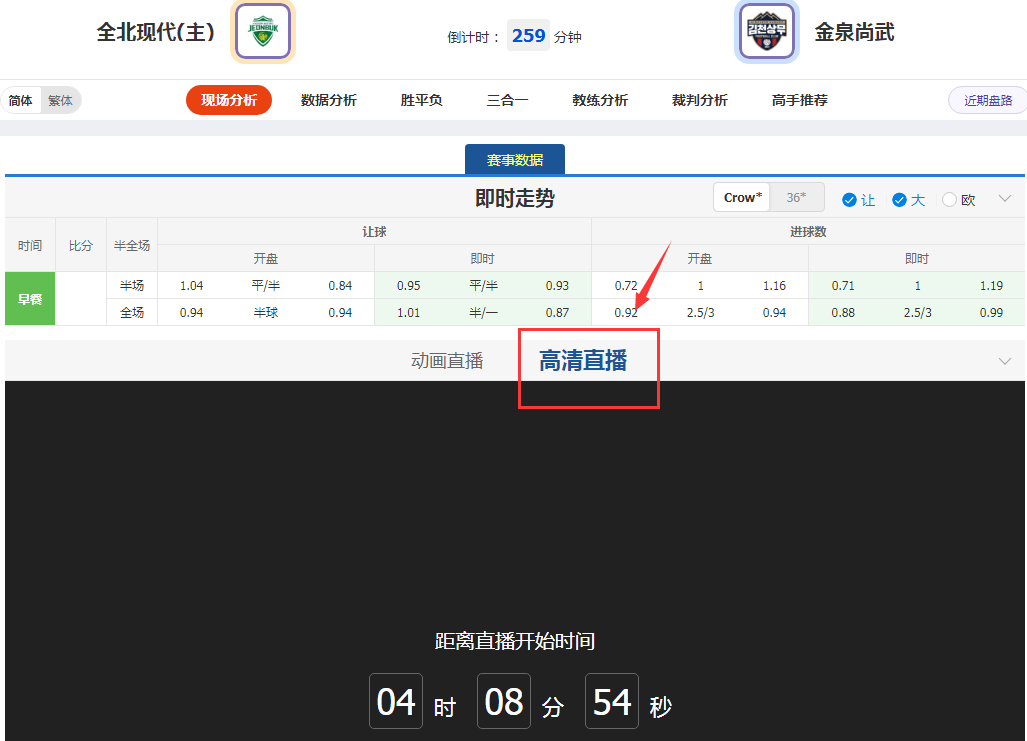Viewport: 1027px width, 741px height.
Task: Click the 全场 row label
Action: pos(132,313)
